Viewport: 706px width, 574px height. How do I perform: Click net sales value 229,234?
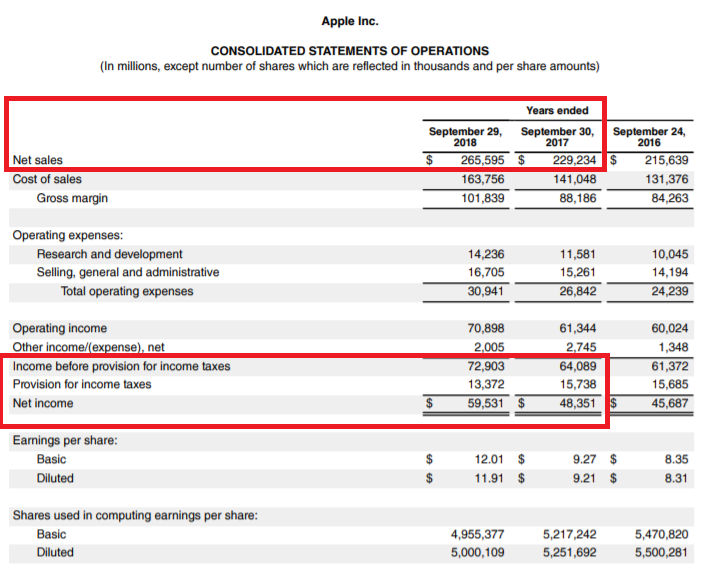pos(574,160)
